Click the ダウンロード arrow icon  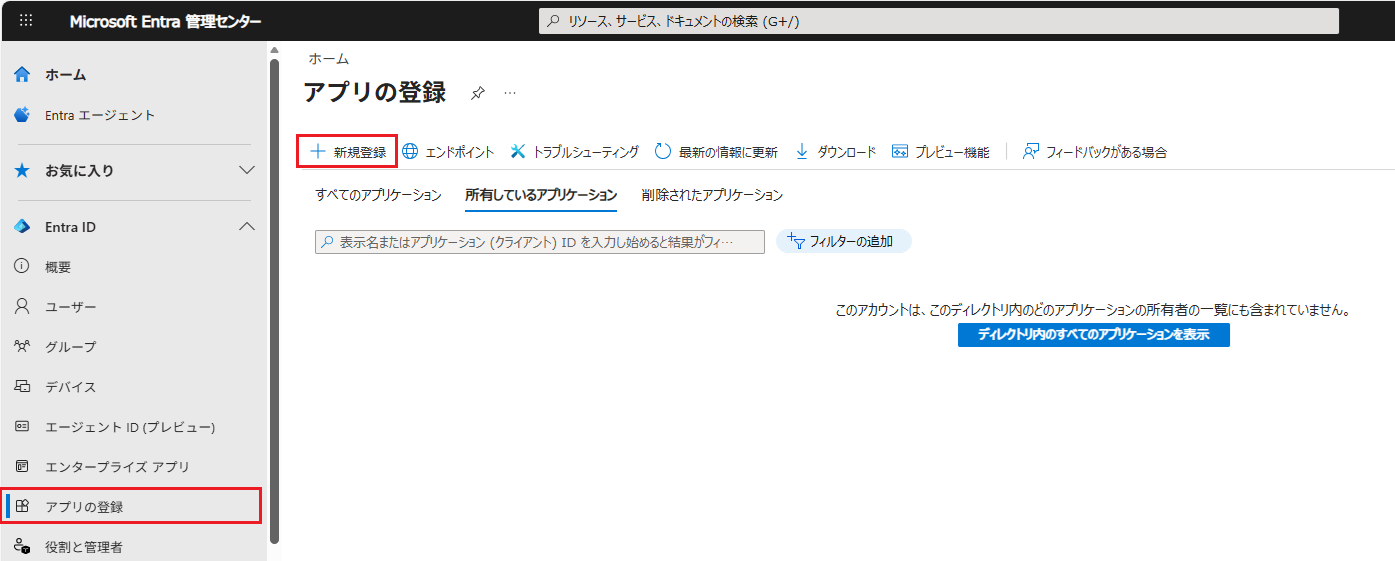802,152
